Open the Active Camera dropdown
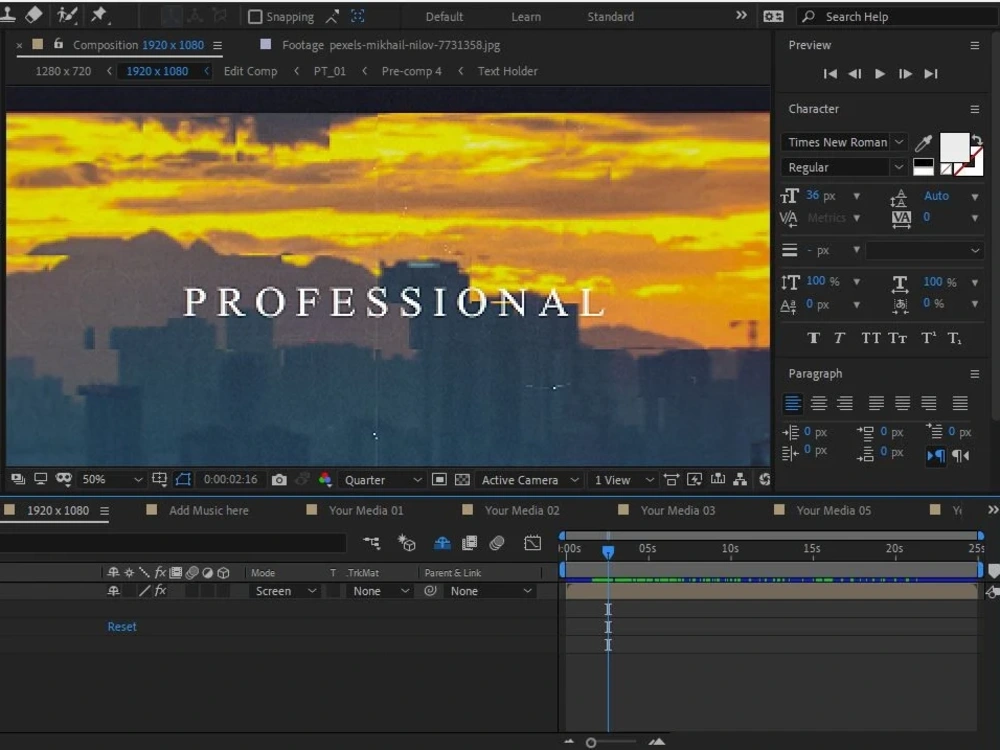 (529, 480)
